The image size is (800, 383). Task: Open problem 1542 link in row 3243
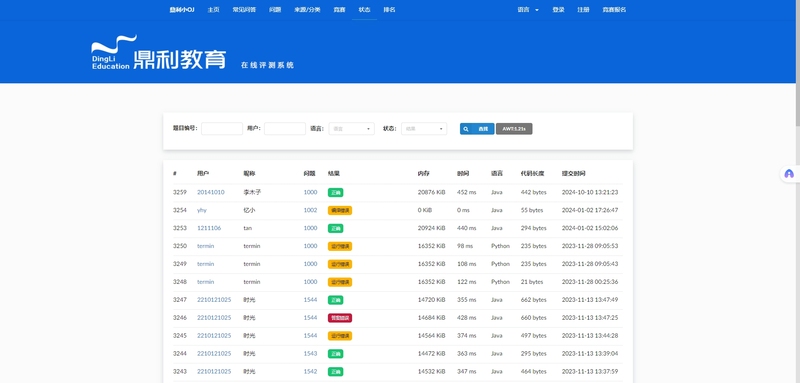310,371
